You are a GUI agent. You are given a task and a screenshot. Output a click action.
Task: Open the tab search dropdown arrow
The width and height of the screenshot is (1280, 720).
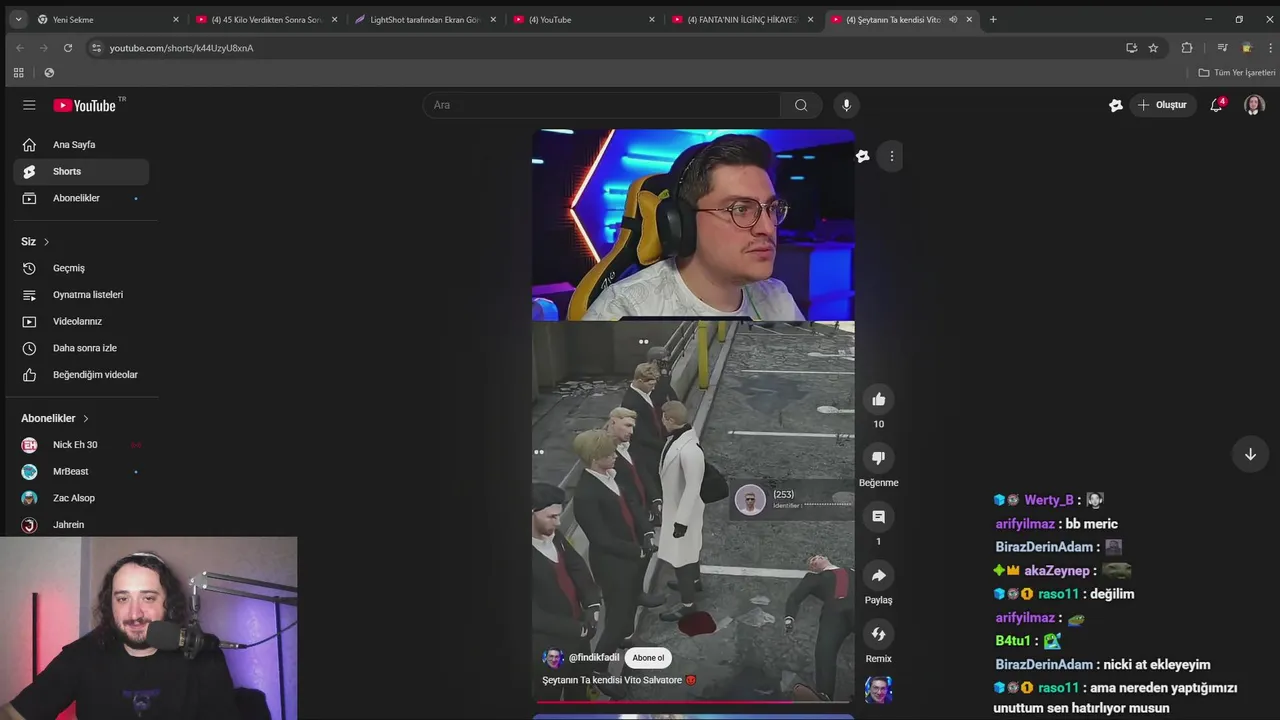pyautogui.click(x=18, y=20)
